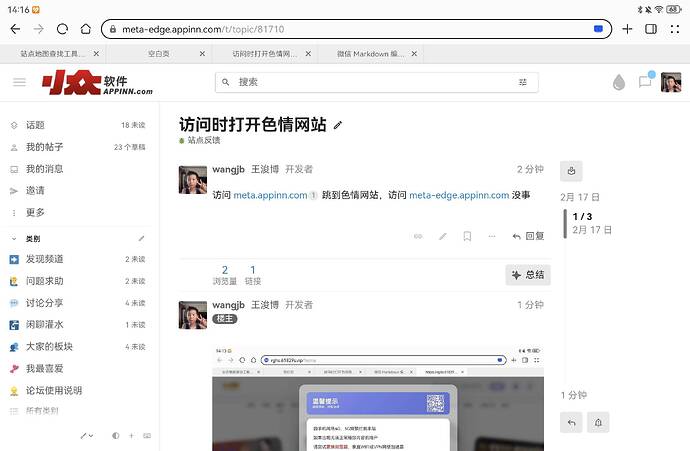Viewport: 690px width, 451px height.
Task: Open the chat notifications icon
Action: coord(645,81)
